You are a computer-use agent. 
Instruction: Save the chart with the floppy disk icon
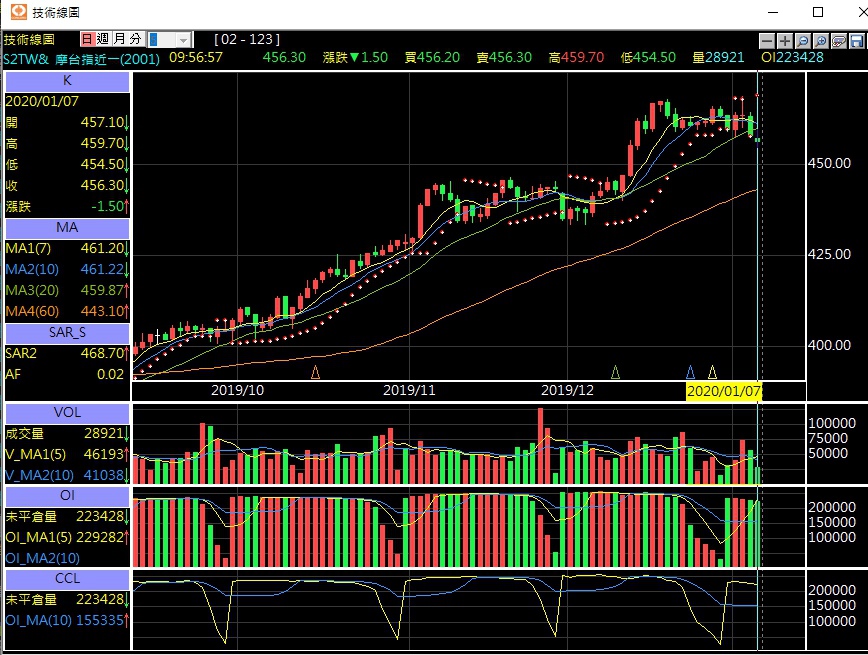856,41
